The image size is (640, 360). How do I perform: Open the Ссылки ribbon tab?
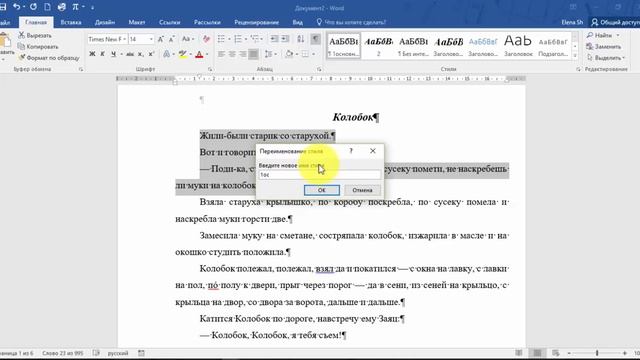tap(170, 22)
